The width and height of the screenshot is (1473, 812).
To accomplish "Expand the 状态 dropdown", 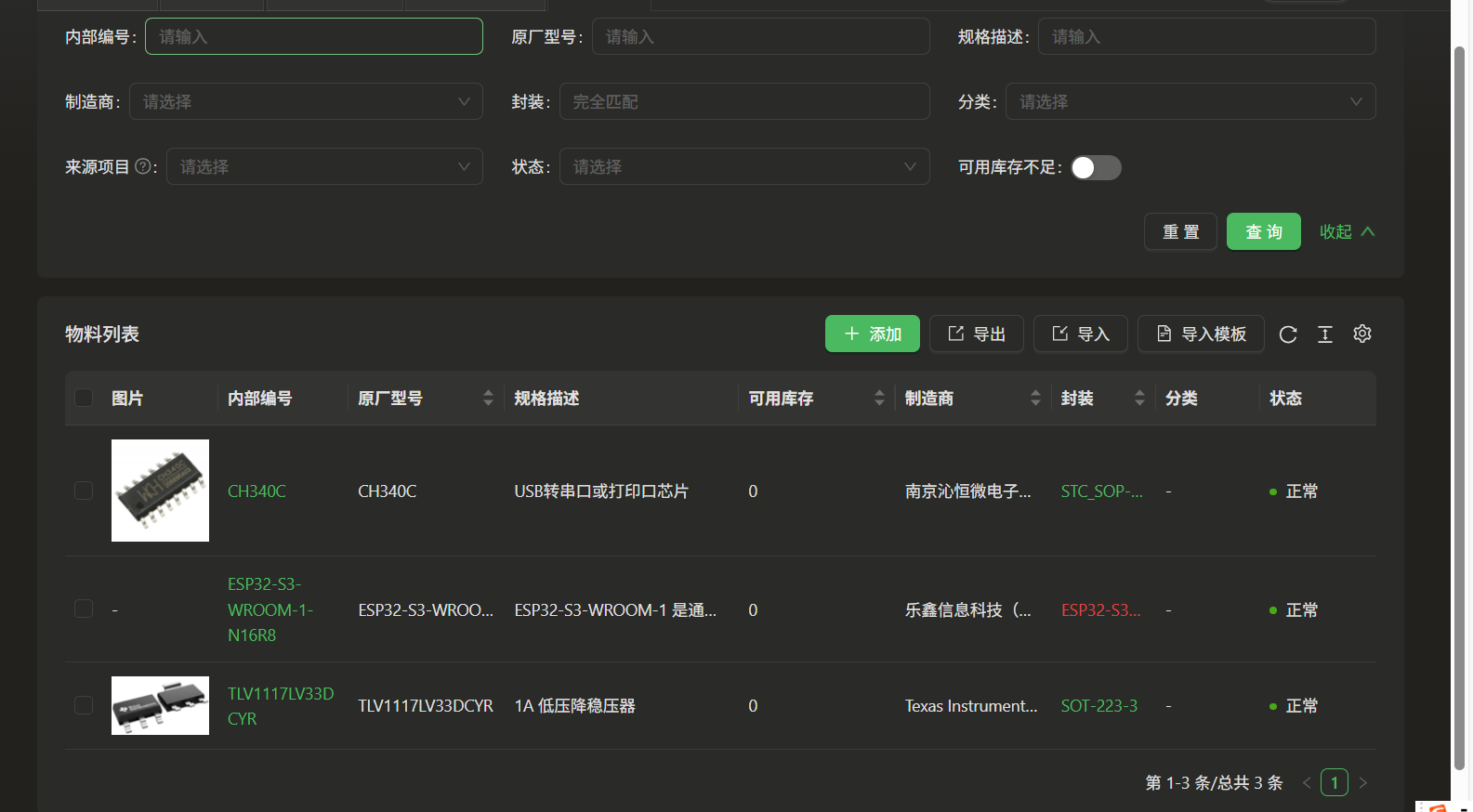I will [x=743, y=167].
